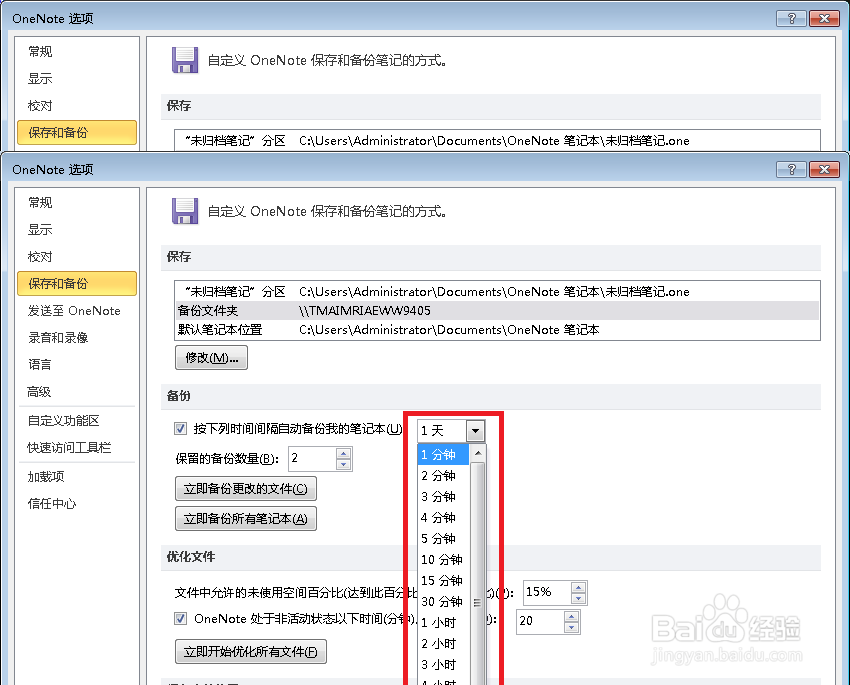The width and height of the screenshot is (850, 685).
Task: Decrease the 15% unused space spinner
Action: tap(578, 599)
